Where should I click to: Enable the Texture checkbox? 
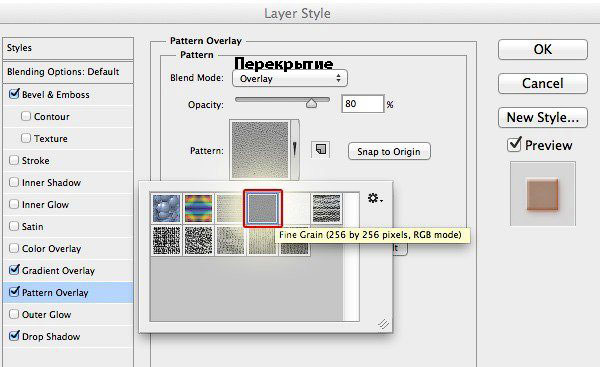pyautogui.click(x=26, y=138)
